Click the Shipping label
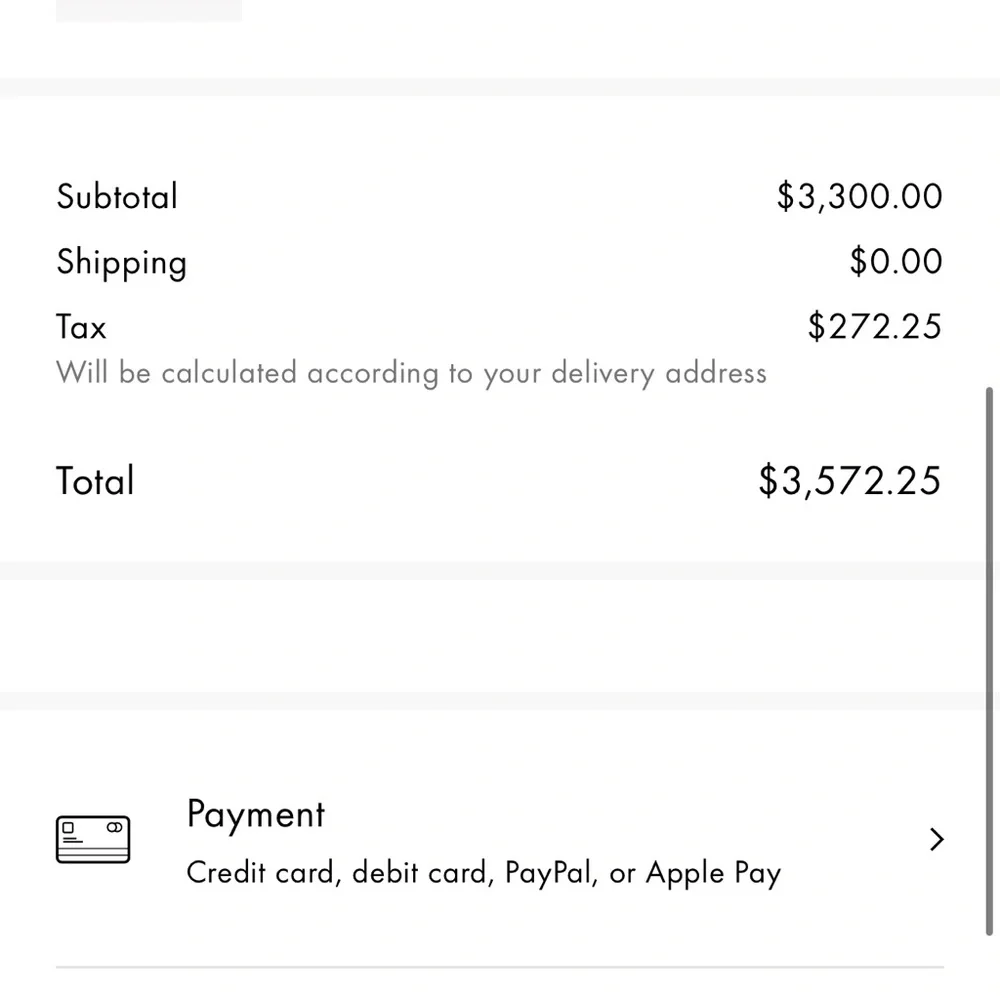The height and width of the screenshot is (1000, 1000). pos(121,262)
